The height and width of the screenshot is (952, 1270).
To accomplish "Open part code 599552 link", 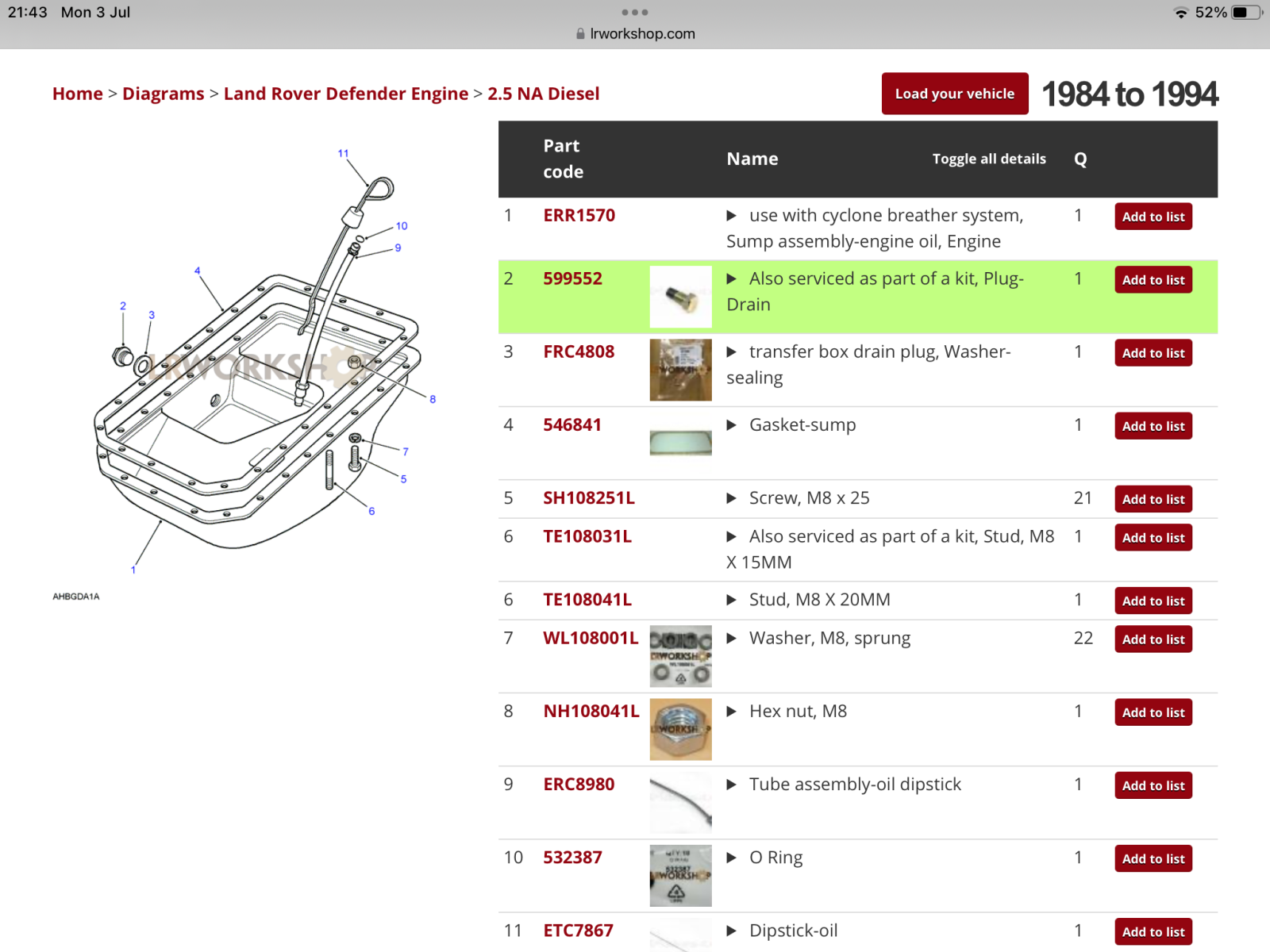I will [573, 278].
